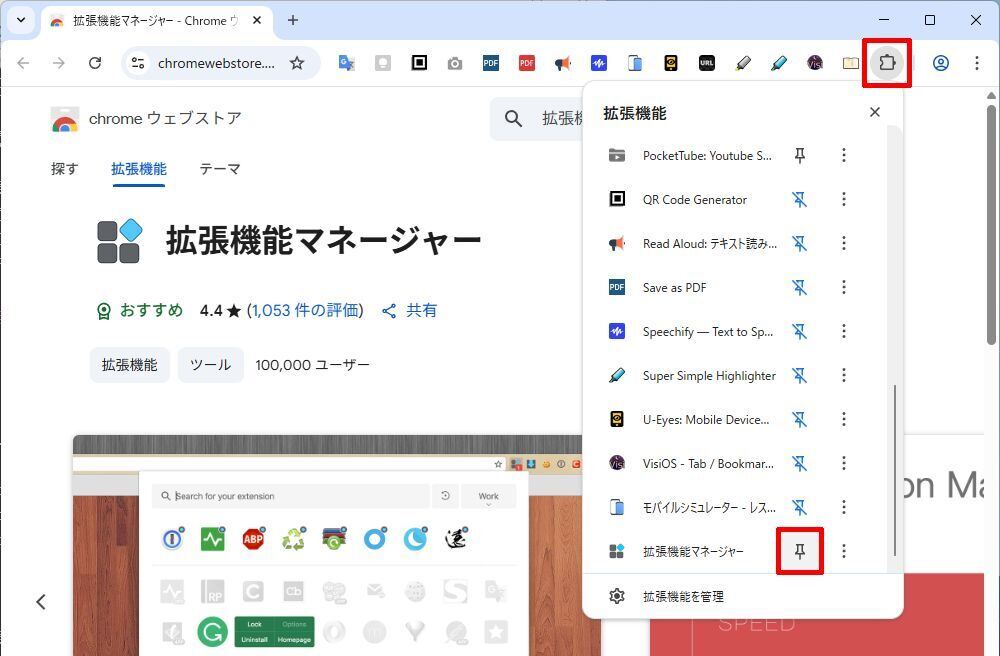The height and width of the screenshot is (656, 1000).
Task: Show previous screenshot with left arrow
Action: coord(41,601)
